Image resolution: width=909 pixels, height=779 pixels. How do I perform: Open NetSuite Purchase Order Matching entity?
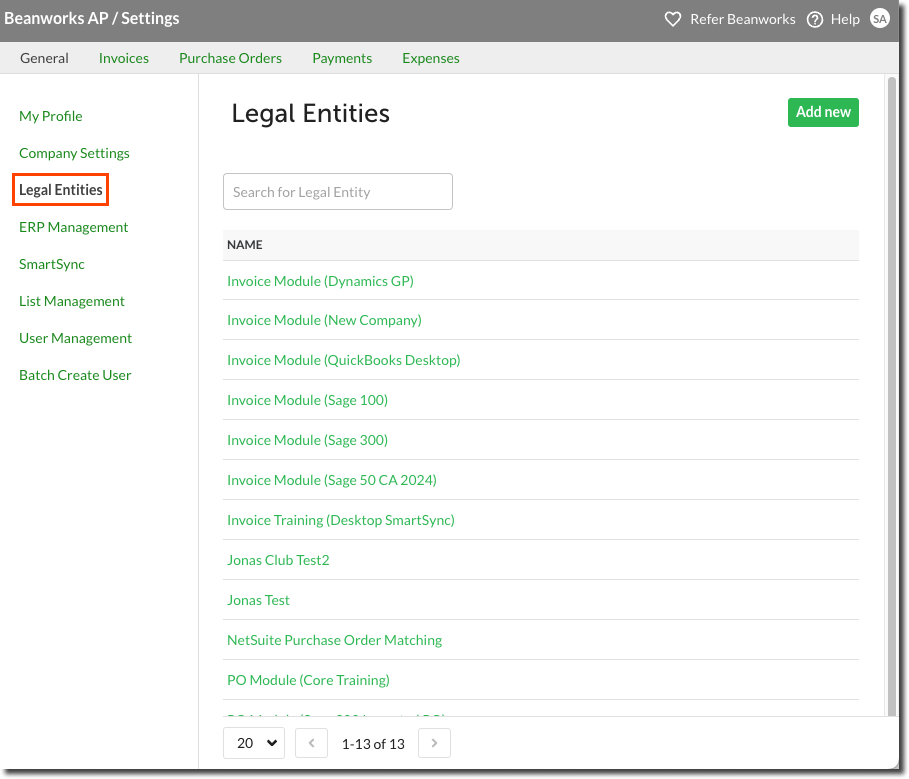coord(334,640)
